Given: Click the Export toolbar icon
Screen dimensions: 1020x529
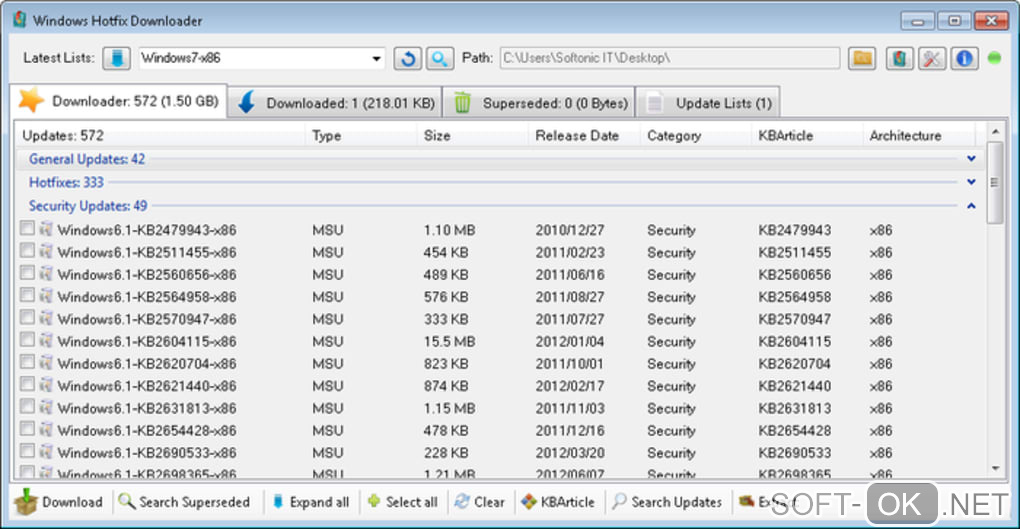Looking at the screenshot, I should click(746, 501).
